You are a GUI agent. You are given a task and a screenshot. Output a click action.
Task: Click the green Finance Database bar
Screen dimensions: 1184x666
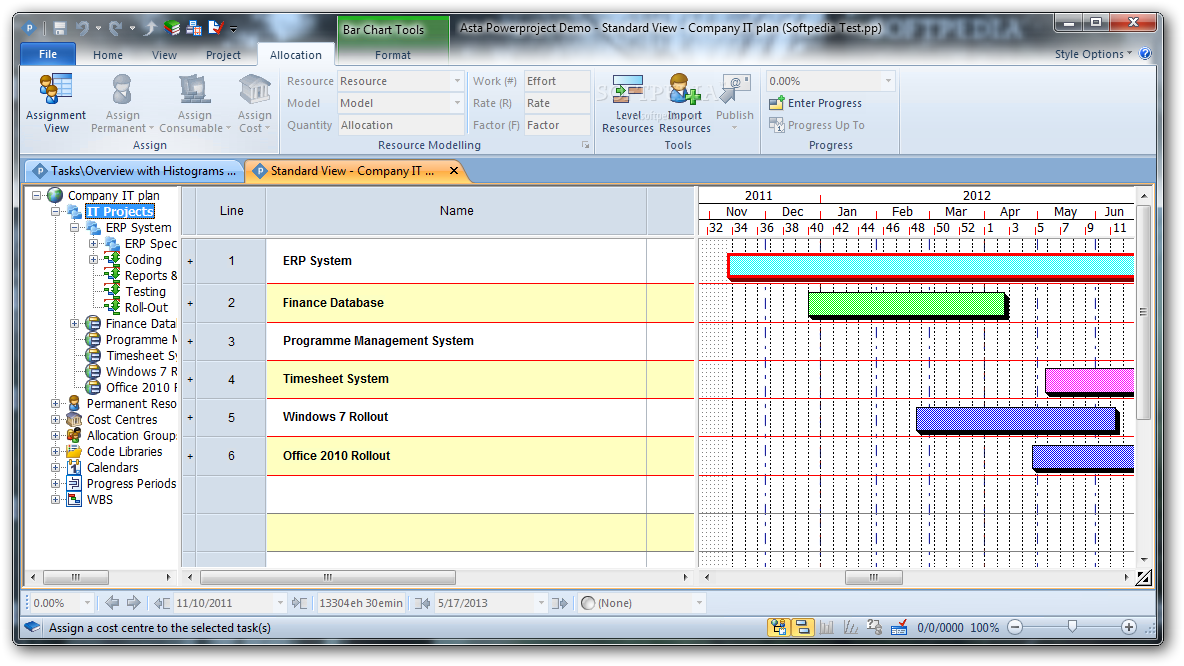coord(907,304)
